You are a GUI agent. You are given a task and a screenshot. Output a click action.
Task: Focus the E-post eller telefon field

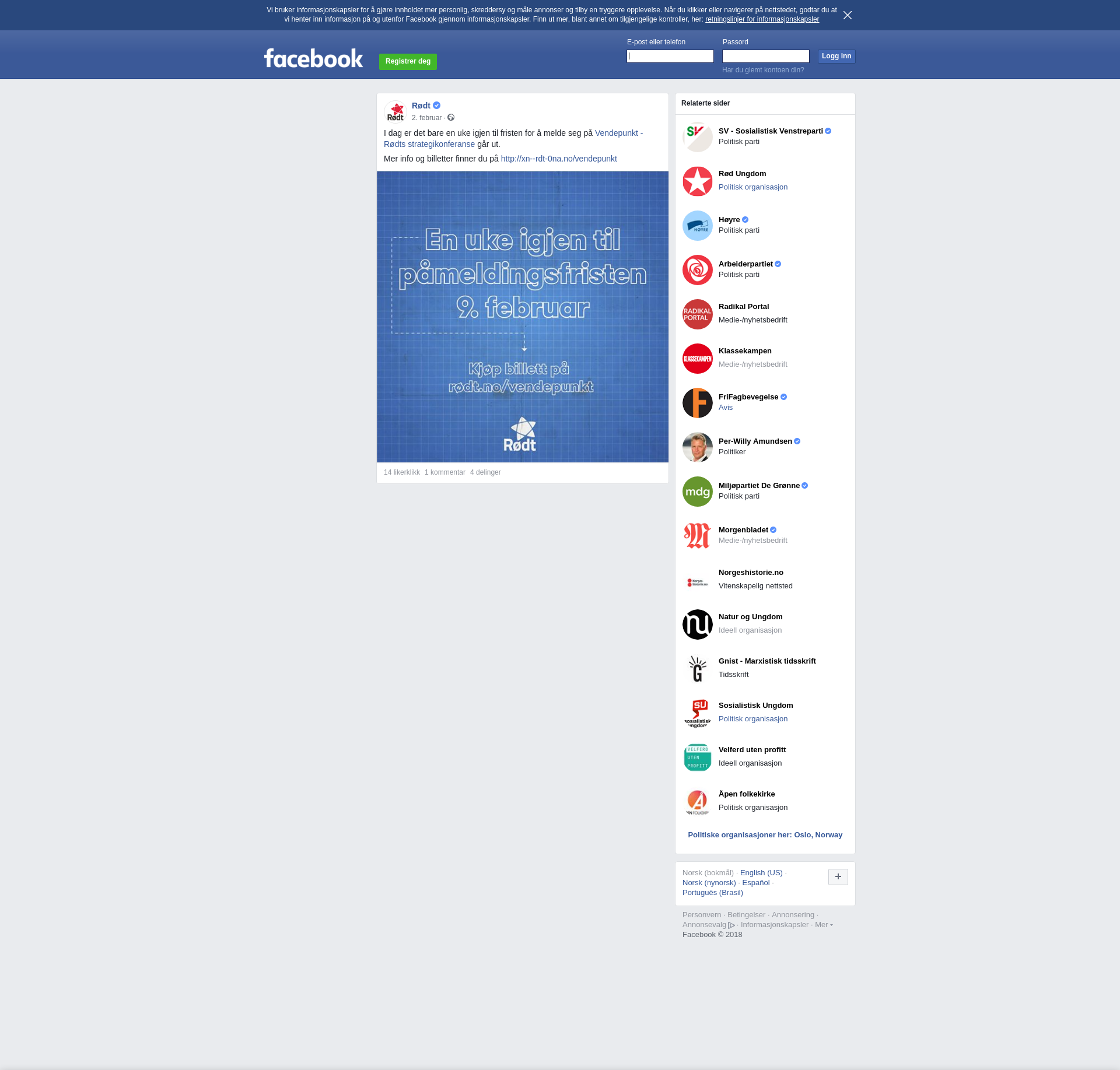pyautogui.click(x=670, y=57)
